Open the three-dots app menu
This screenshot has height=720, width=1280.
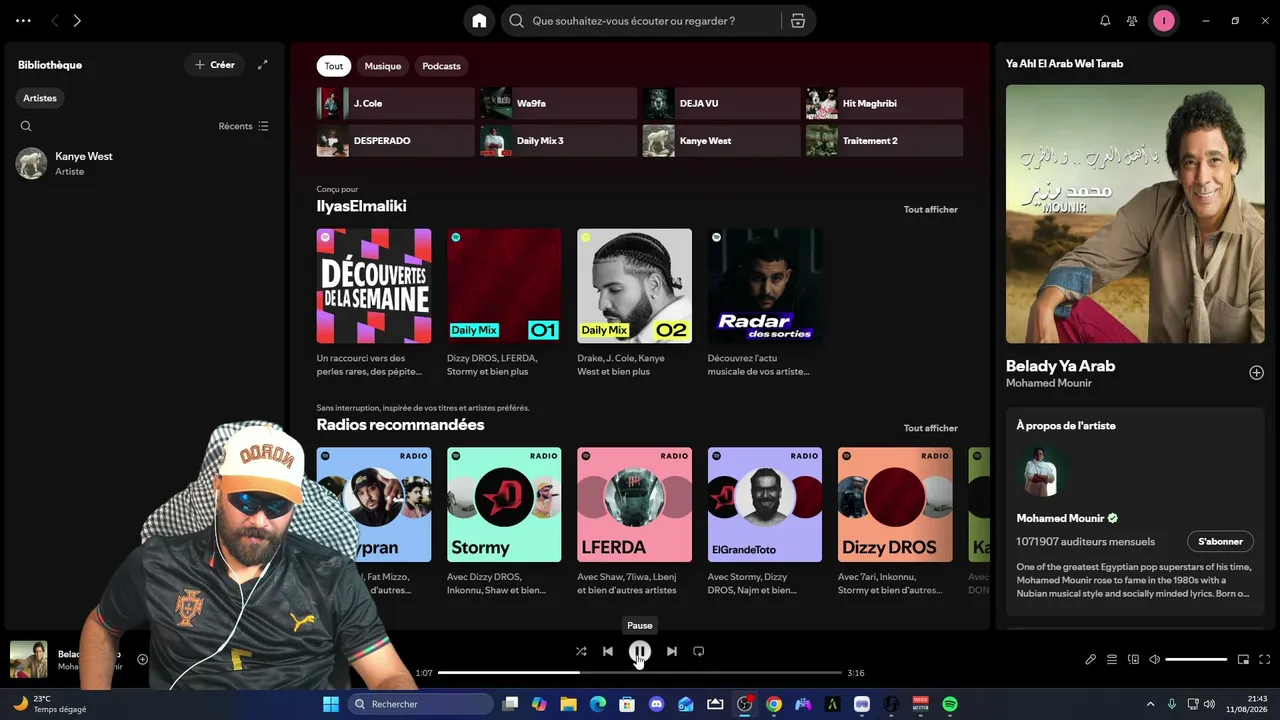[x=23, y=21]
